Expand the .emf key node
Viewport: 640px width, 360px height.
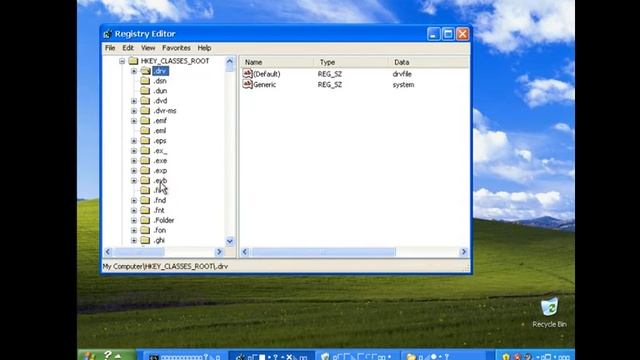tap(134, 120)
